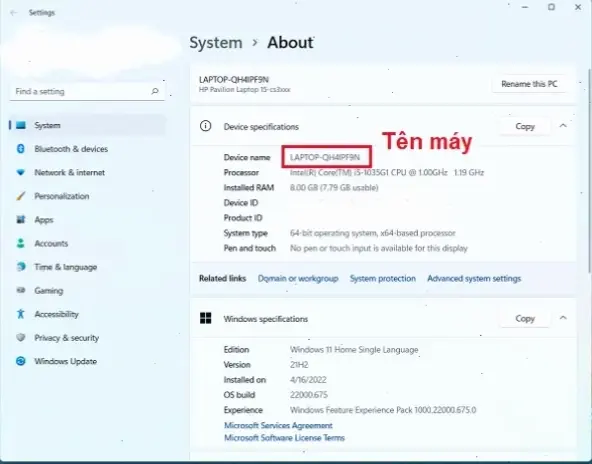
Task: Select the Network & internet icon
Action: click(x=21, y=173)
